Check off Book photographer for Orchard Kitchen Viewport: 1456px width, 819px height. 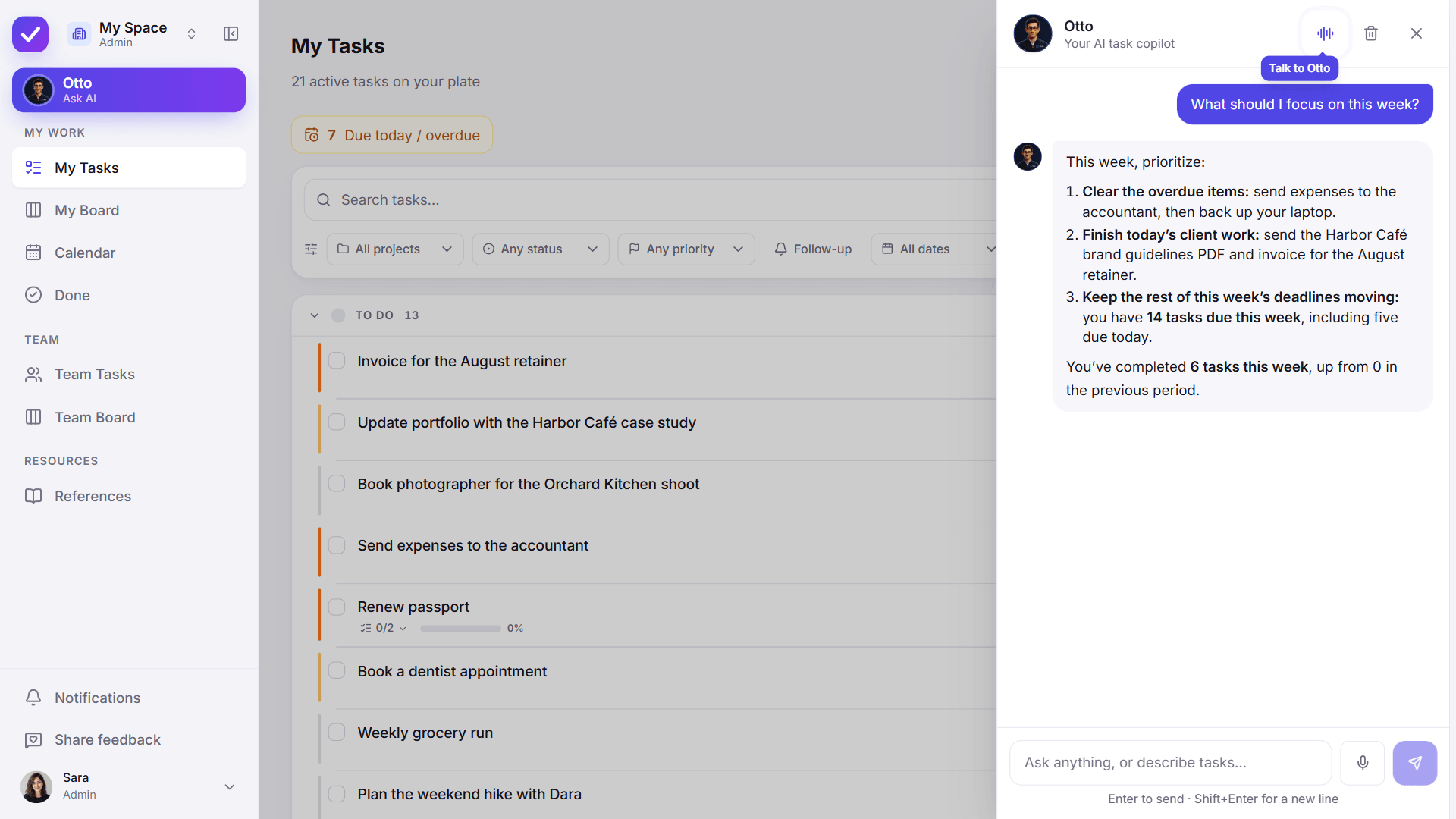coord(337,484)
